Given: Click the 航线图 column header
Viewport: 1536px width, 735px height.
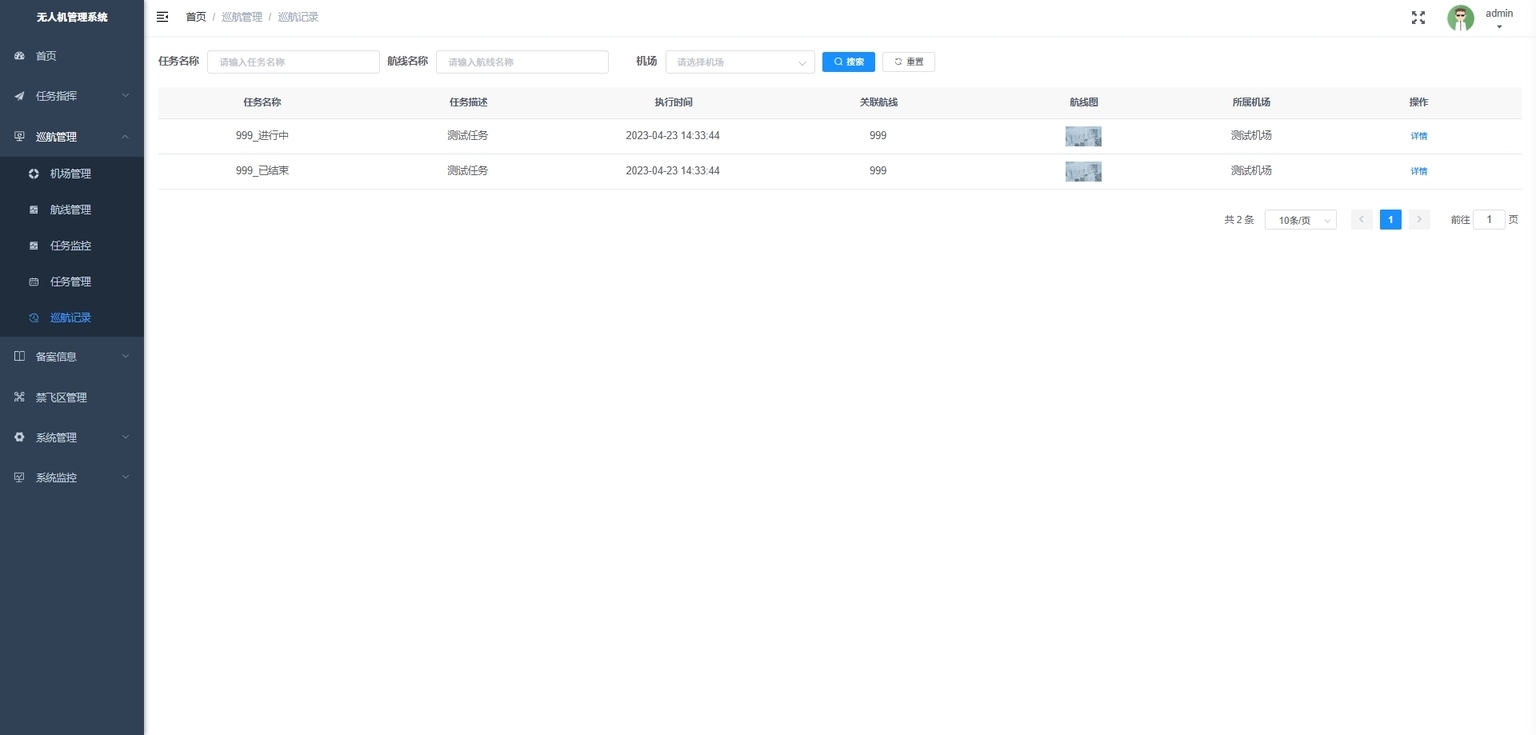Looking at the screenshot, I should tap(1083, 103).
